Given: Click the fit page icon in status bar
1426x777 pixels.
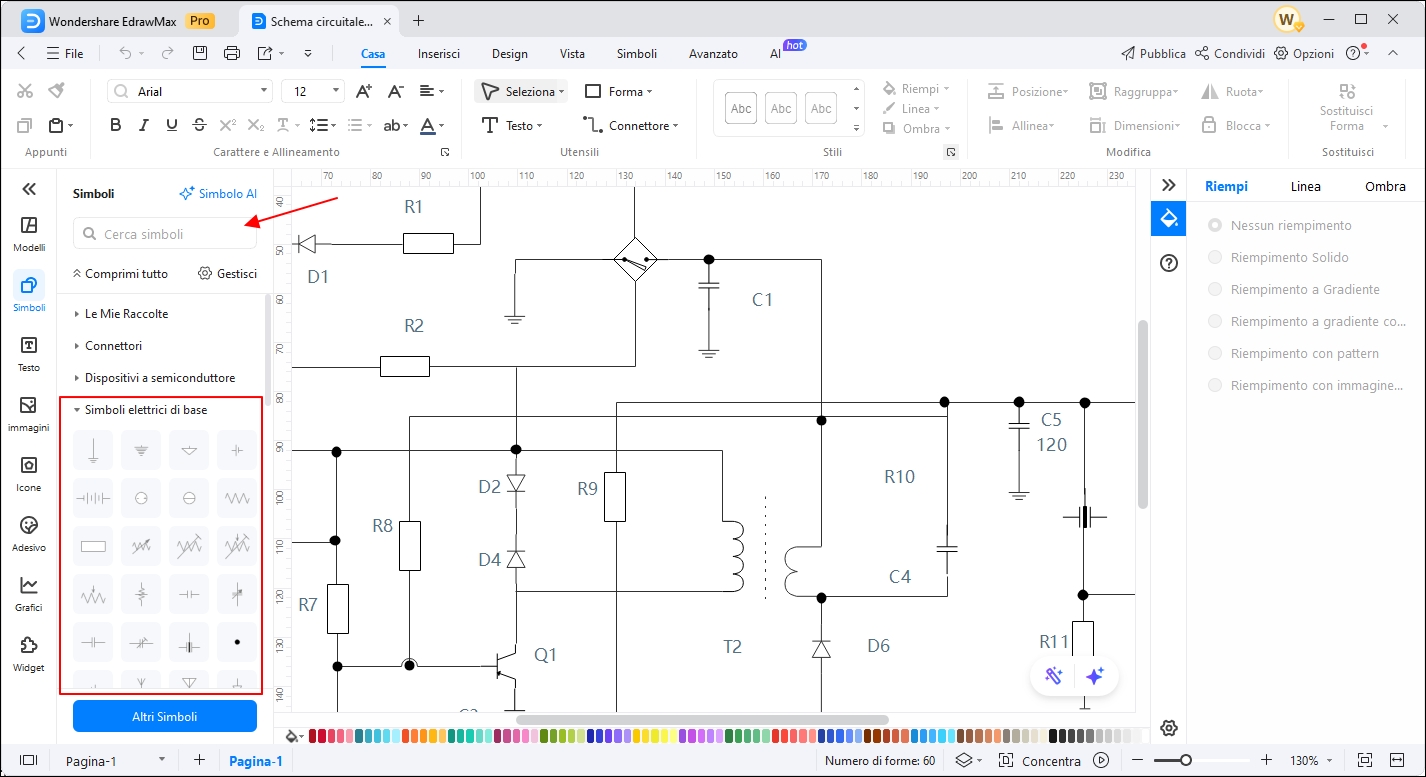Looking at the screenshot, I should pos(1366,760).
